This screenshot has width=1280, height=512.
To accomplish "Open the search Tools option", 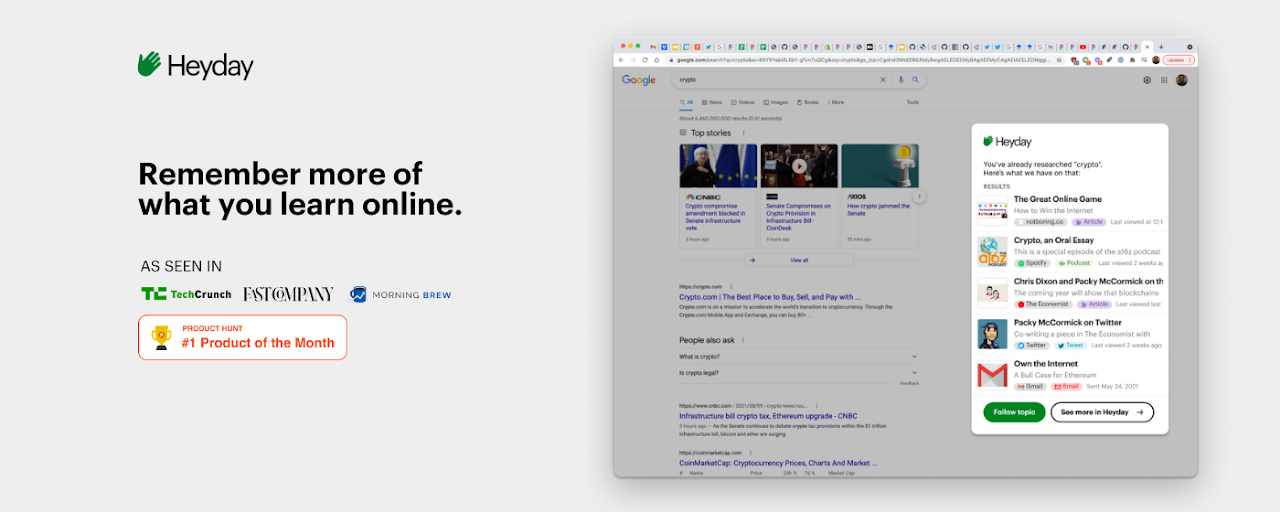I will coord(912,102).
